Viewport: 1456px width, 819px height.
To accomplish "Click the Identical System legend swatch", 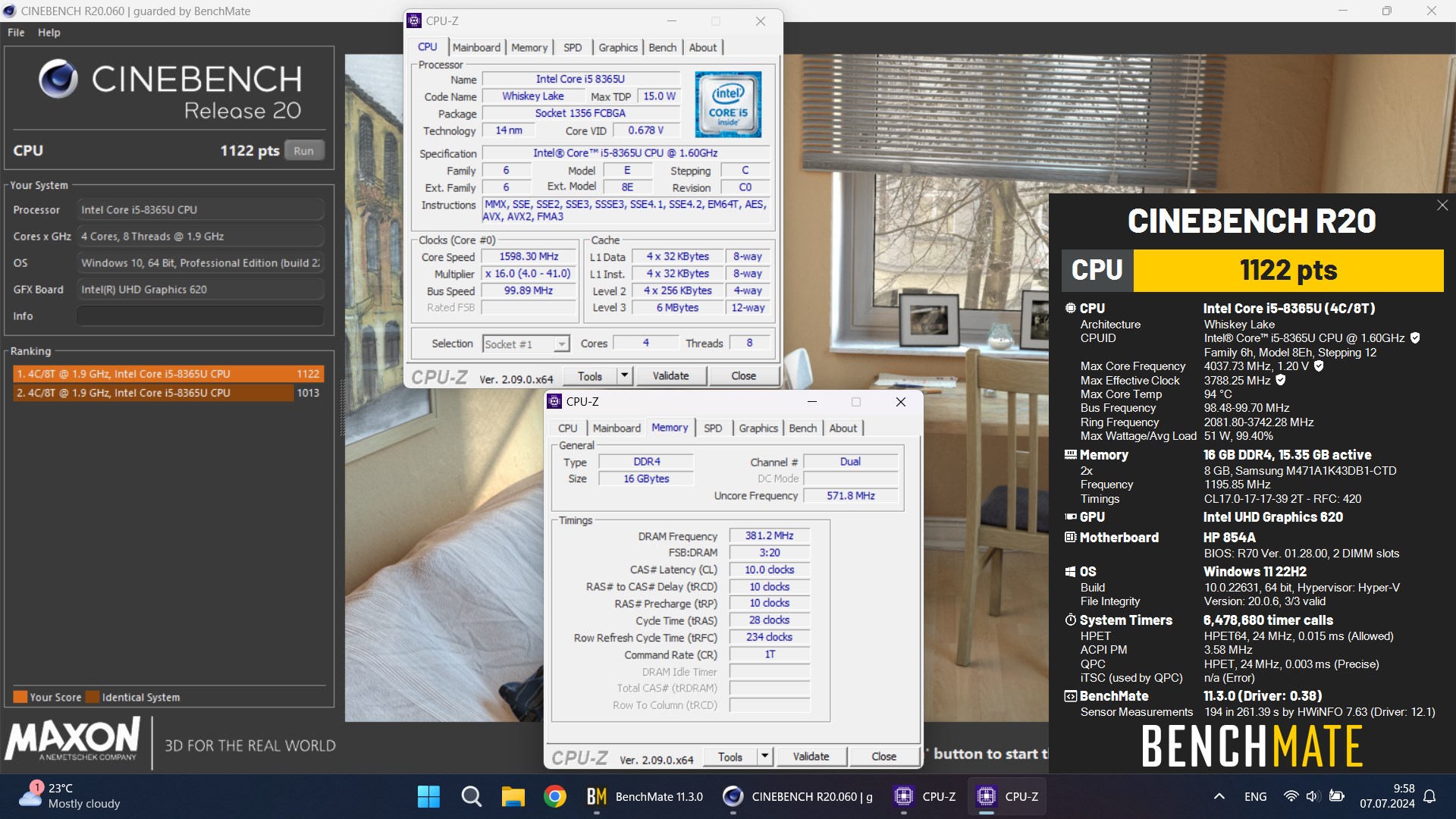I will click(x=93, y=697).
